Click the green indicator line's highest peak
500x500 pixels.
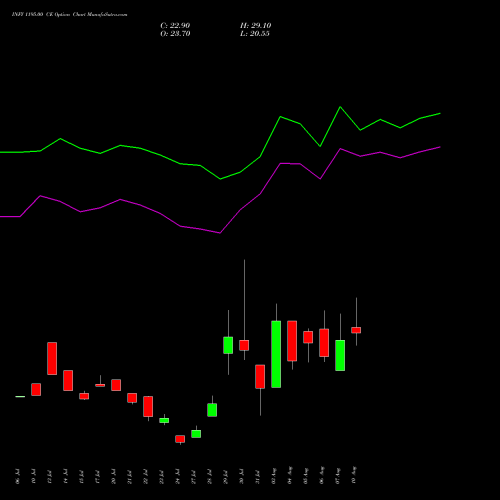coord(340,107)
